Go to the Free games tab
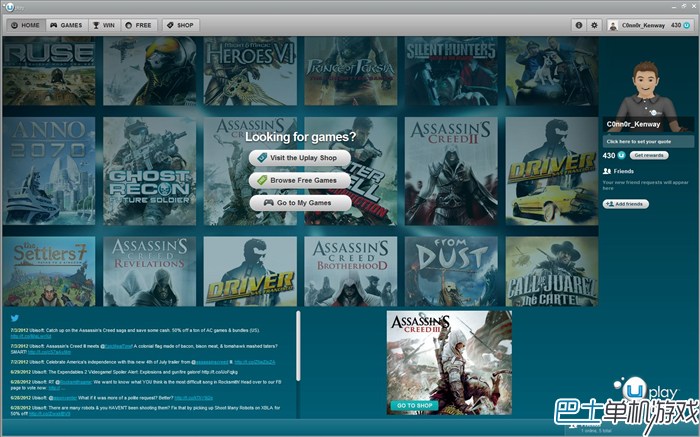700x437 pixels. (x=138, y=25)
